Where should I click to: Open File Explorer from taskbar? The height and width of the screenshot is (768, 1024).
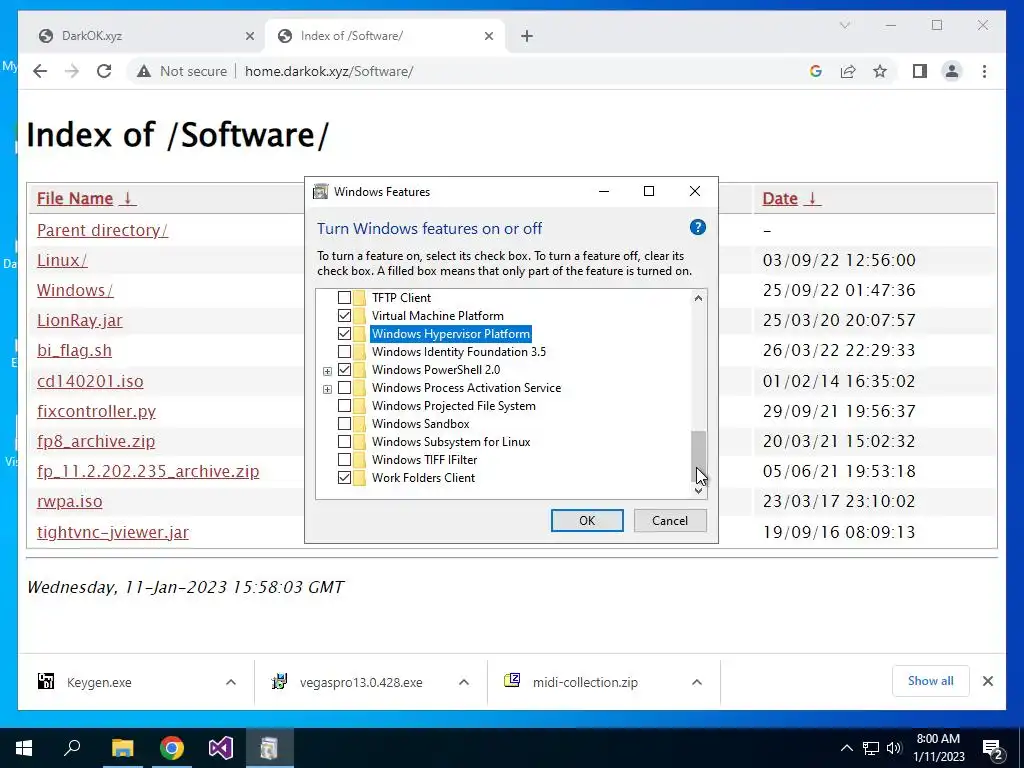122,748
